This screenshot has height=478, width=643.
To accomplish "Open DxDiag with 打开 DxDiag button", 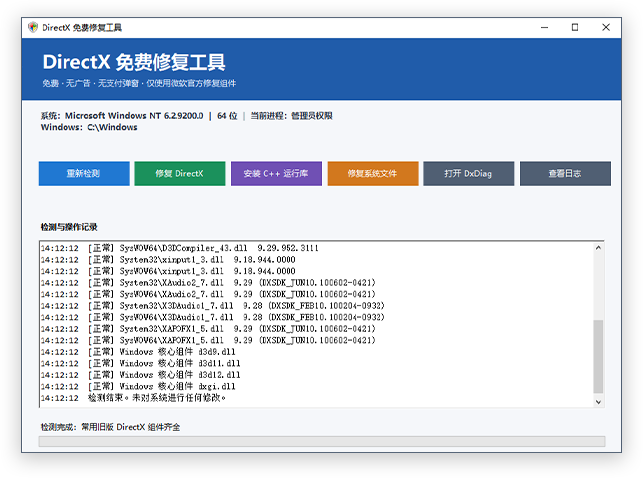I will pyautogui.click(x=469, y=173).
